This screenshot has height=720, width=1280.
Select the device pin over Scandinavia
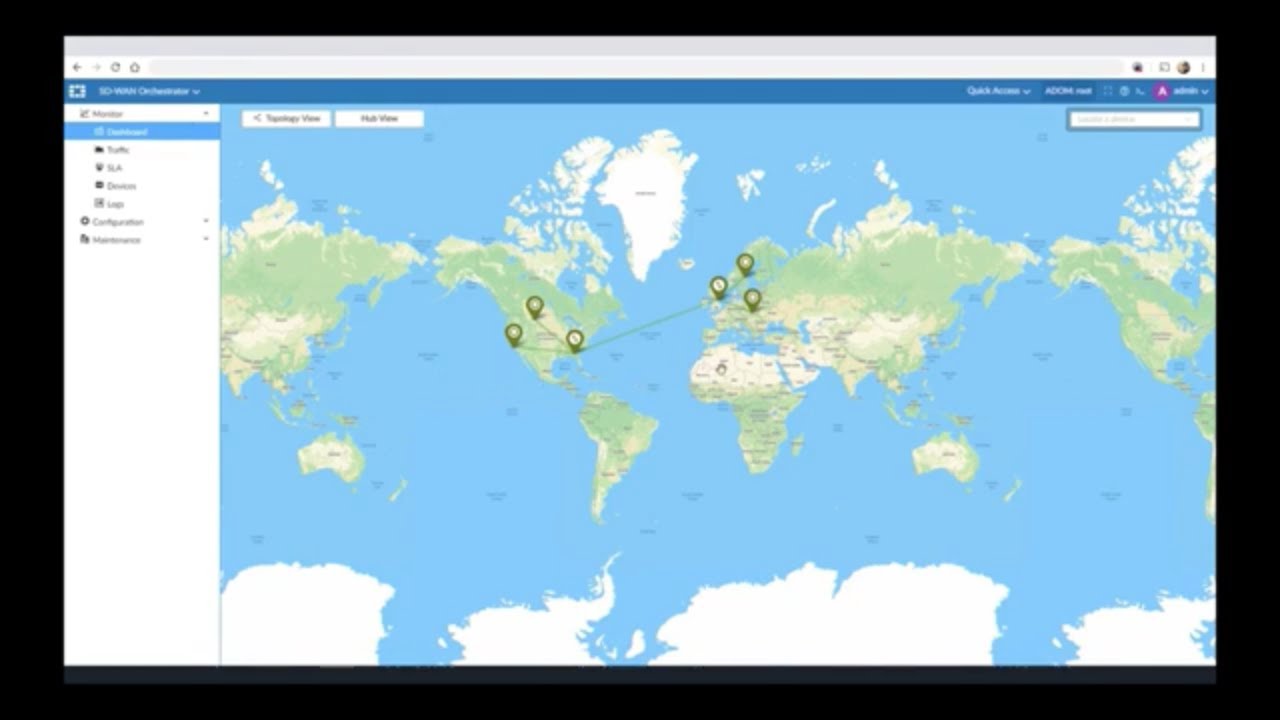click(745, 265)
